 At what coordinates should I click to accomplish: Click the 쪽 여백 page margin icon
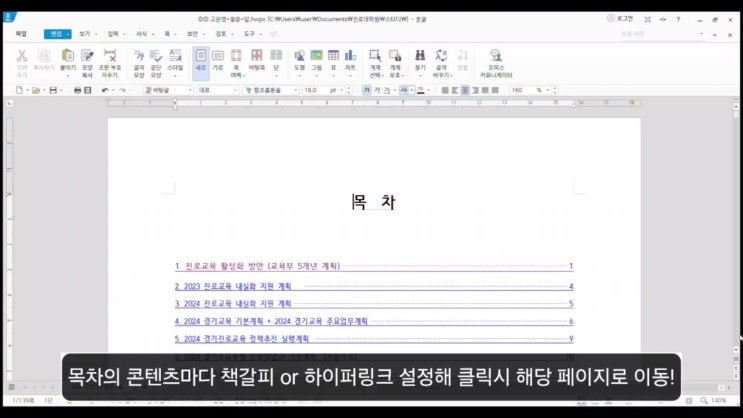pyautogui.click(x=237, y=62)
